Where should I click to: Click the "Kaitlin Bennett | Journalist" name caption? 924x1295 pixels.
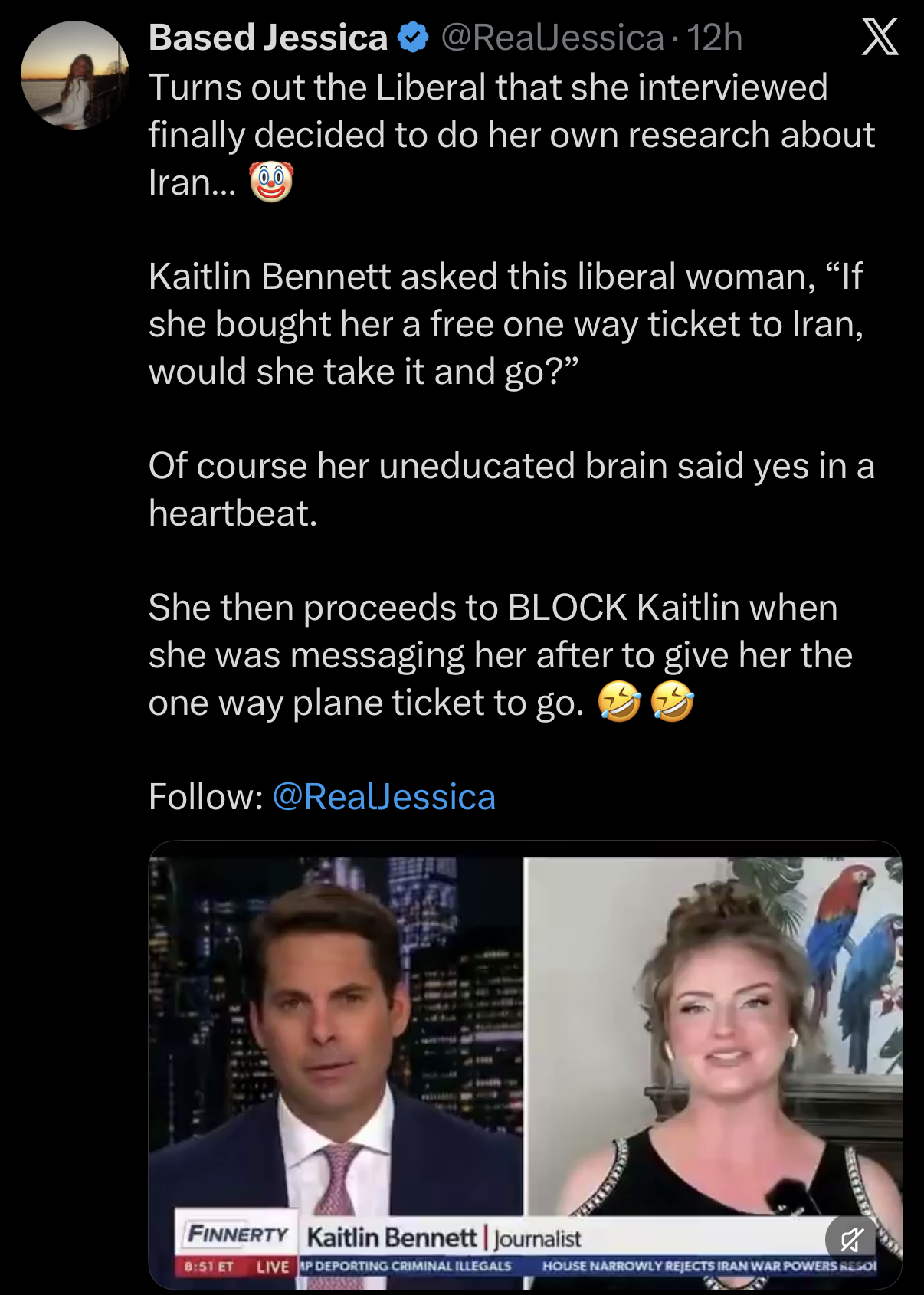click(444, 1238)
